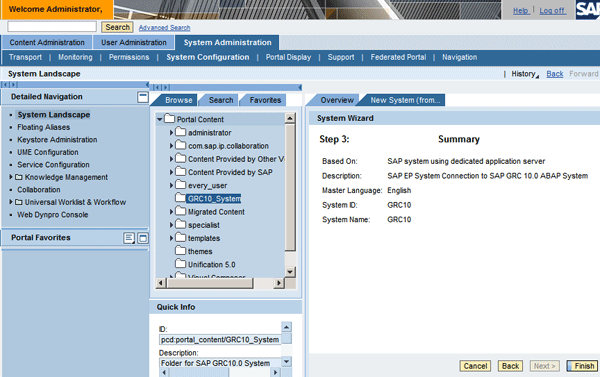Expand the com.sap.ip.collaboration folder
600x377 pixels.
171,146
